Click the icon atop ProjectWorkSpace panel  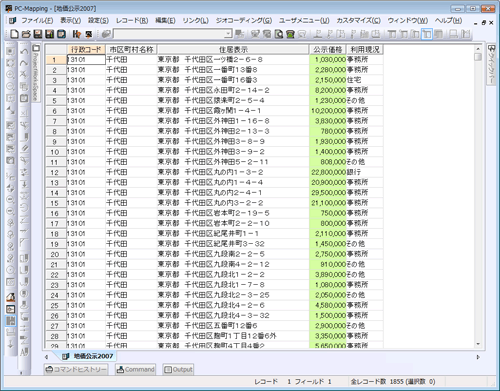(x=36, y=48)
